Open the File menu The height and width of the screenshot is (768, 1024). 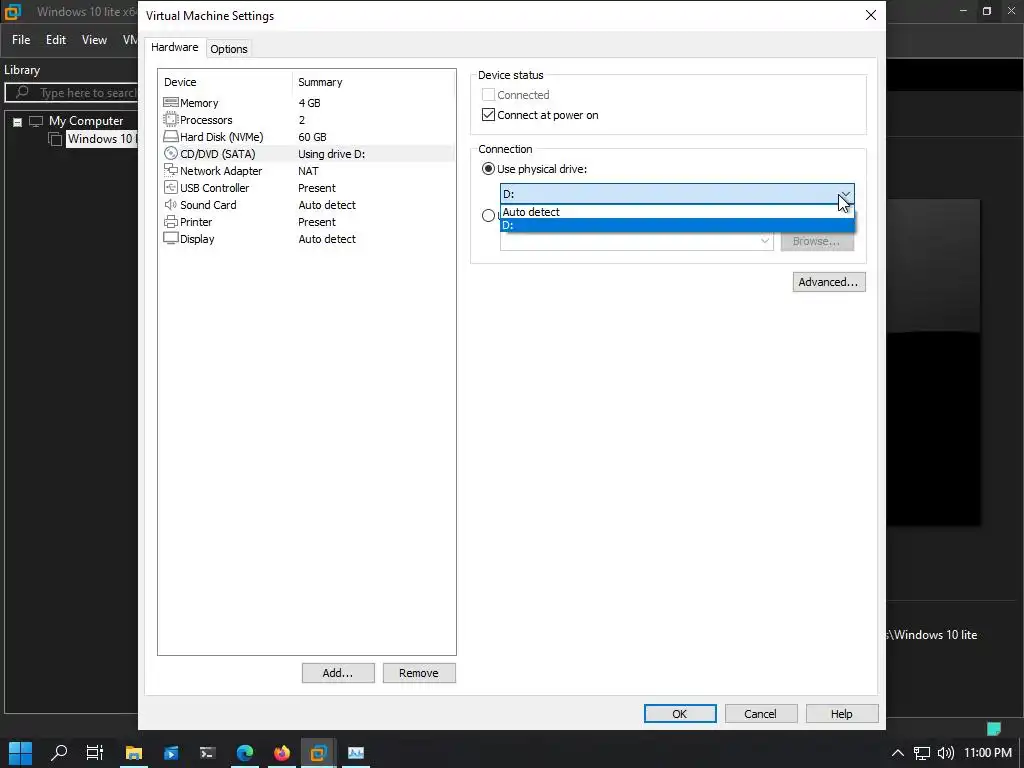pyautogui.click(x=21, y=40)
